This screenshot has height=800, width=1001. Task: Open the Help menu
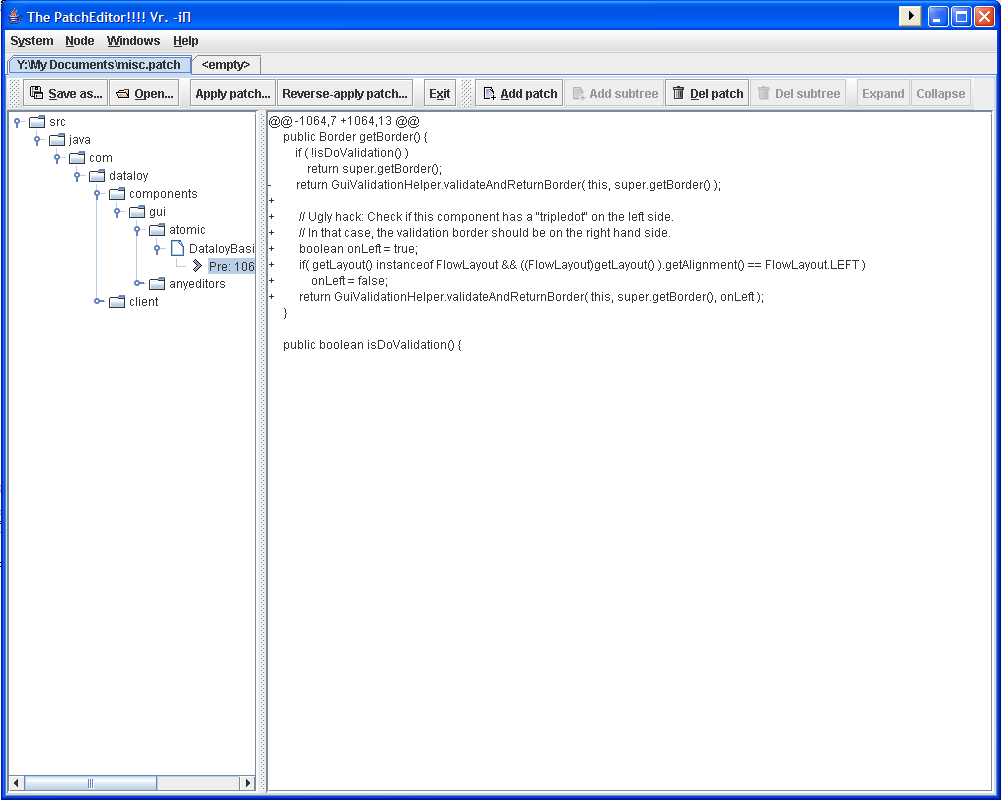tap(186, 41)
